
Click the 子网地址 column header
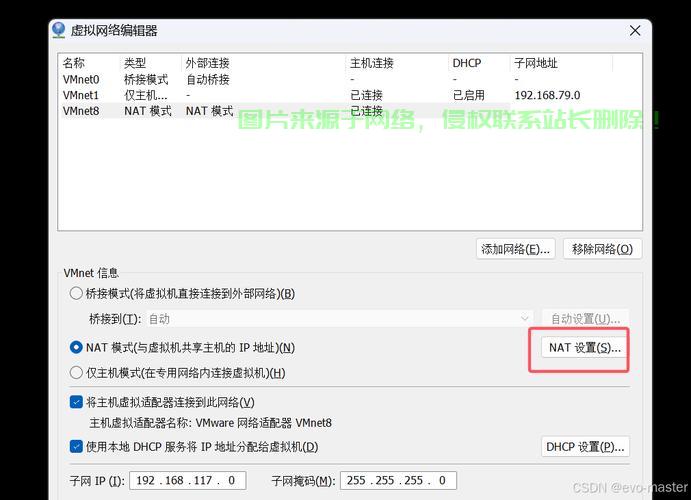point(561,63)
